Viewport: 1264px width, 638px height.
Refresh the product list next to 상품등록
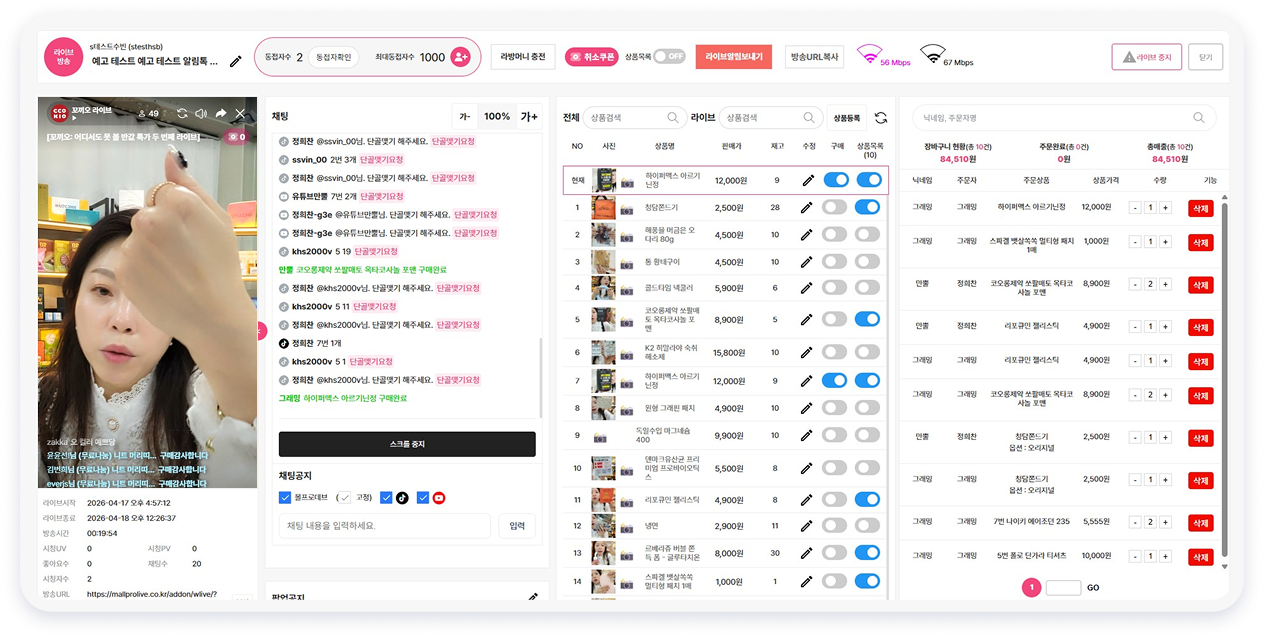(880, 118)
